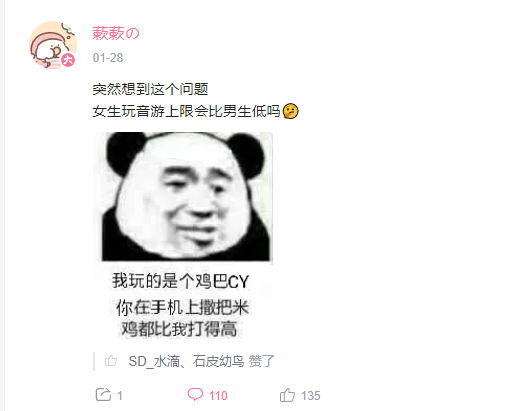515x411 pixels.
Task: Like the post with thumbs-up icon
Action: point(287,395)
